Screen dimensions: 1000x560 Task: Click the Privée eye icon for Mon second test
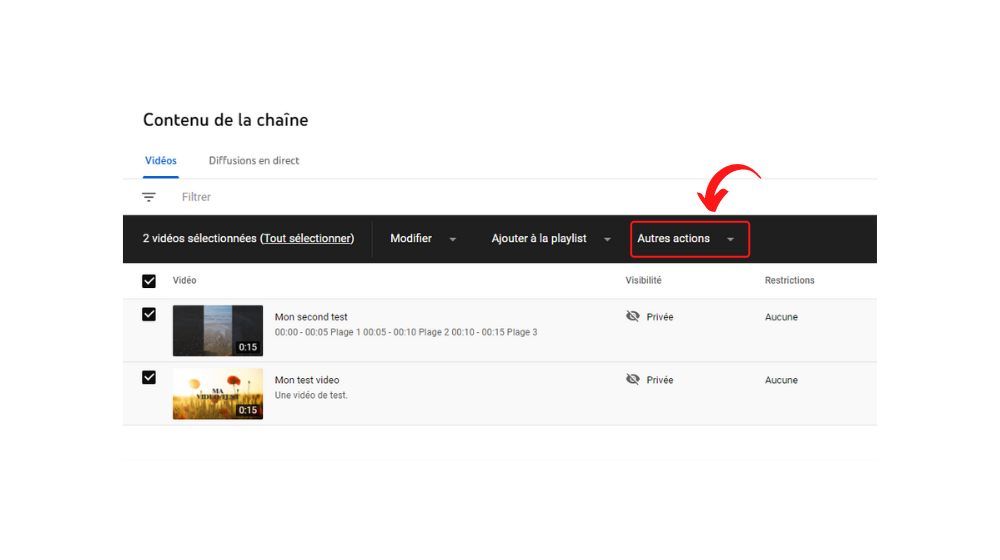coord(633,316)
